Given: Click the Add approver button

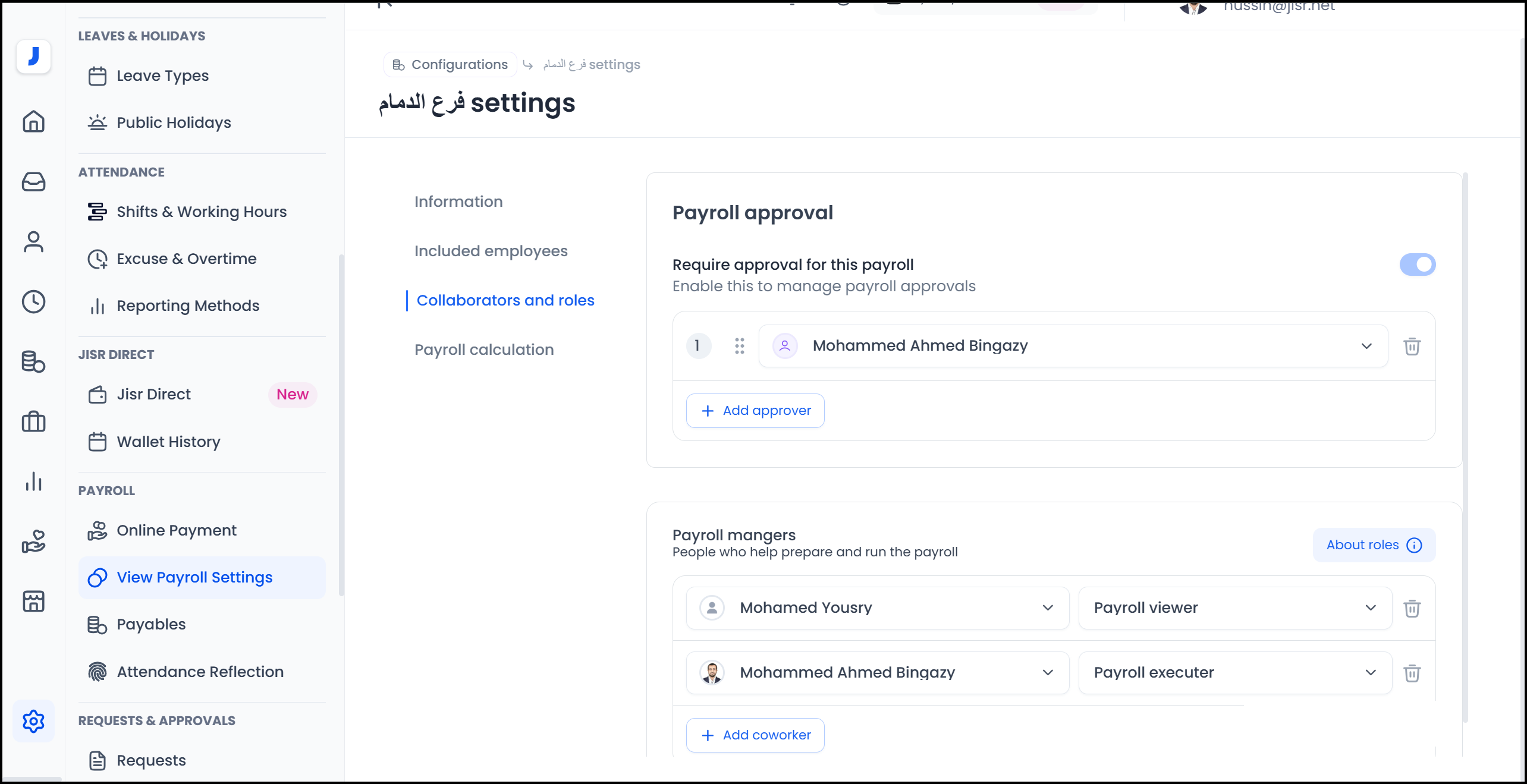Looking at the screenshot, I should (x=755, y=411).
